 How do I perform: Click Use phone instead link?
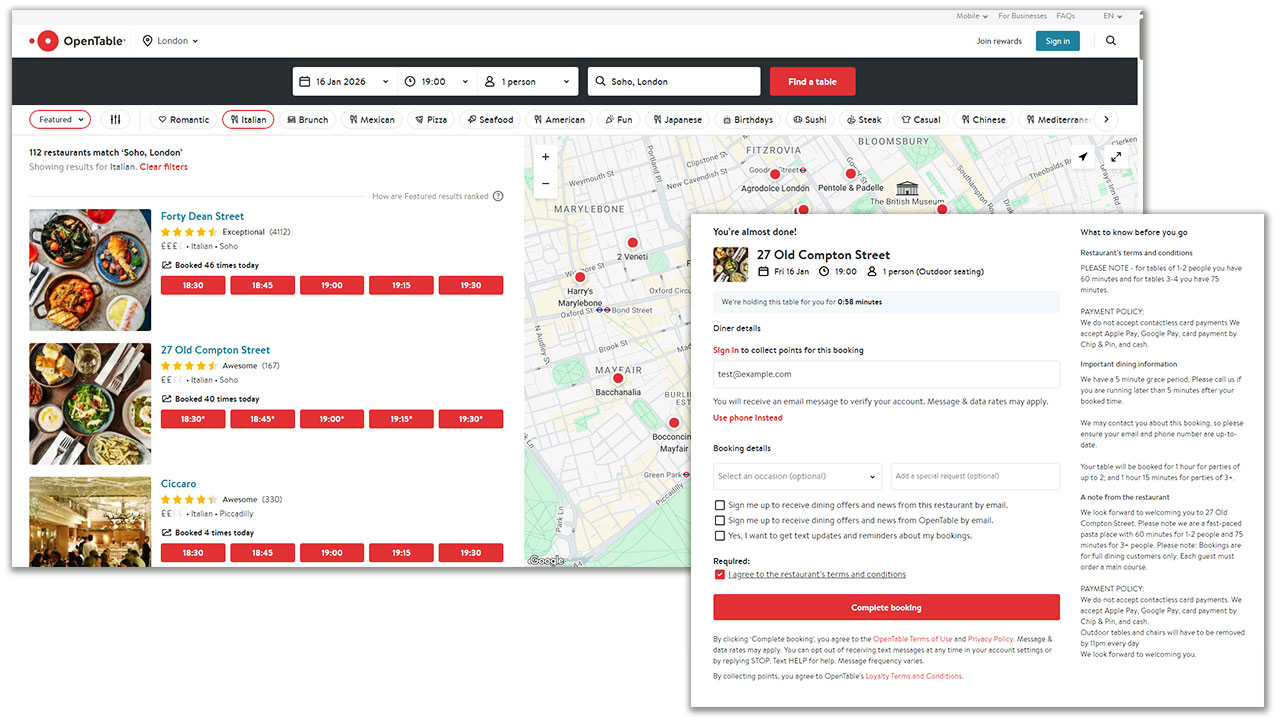748,418
